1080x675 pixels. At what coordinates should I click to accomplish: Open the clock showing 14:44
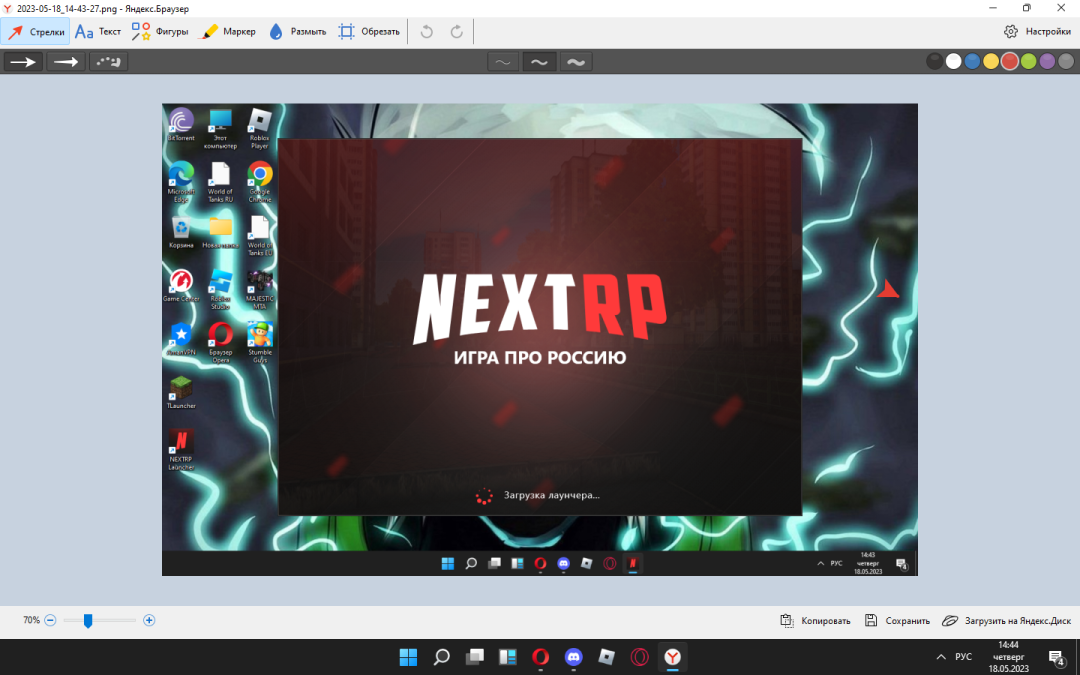coord(1008,657)
